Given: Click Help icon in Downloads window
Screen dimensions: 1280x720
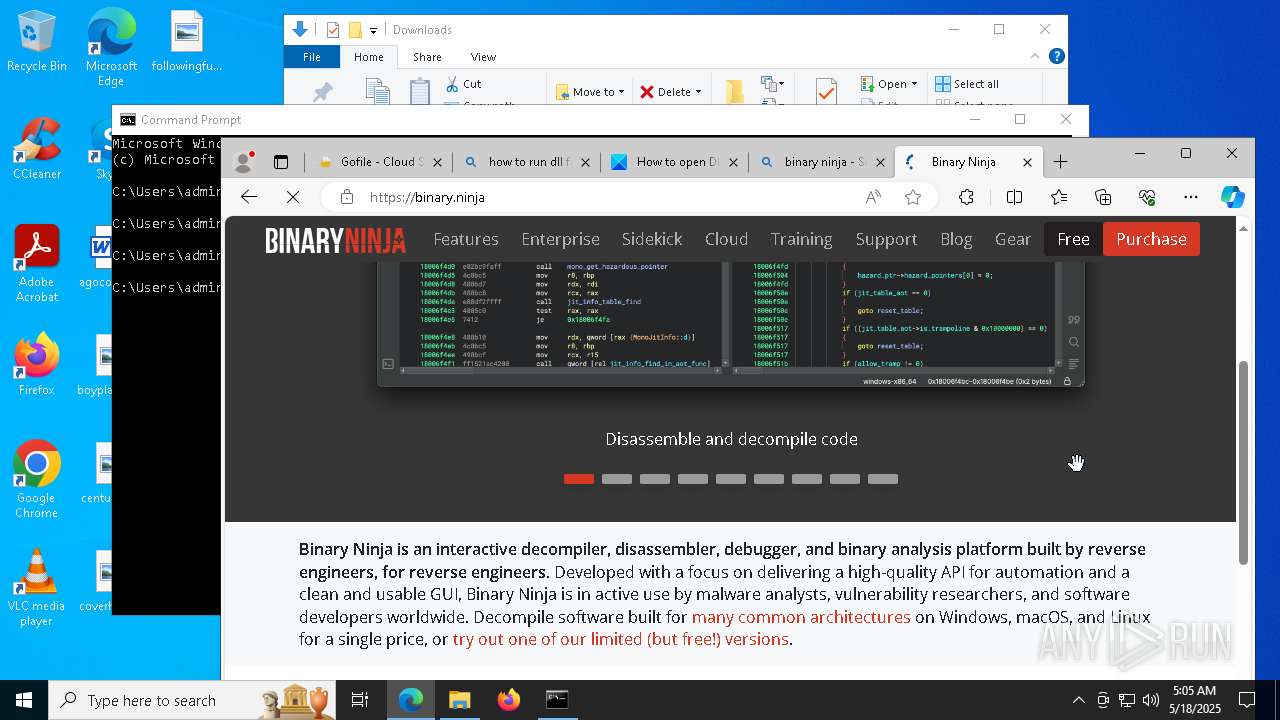Looking at the screenshot, I should (1056, 57).
